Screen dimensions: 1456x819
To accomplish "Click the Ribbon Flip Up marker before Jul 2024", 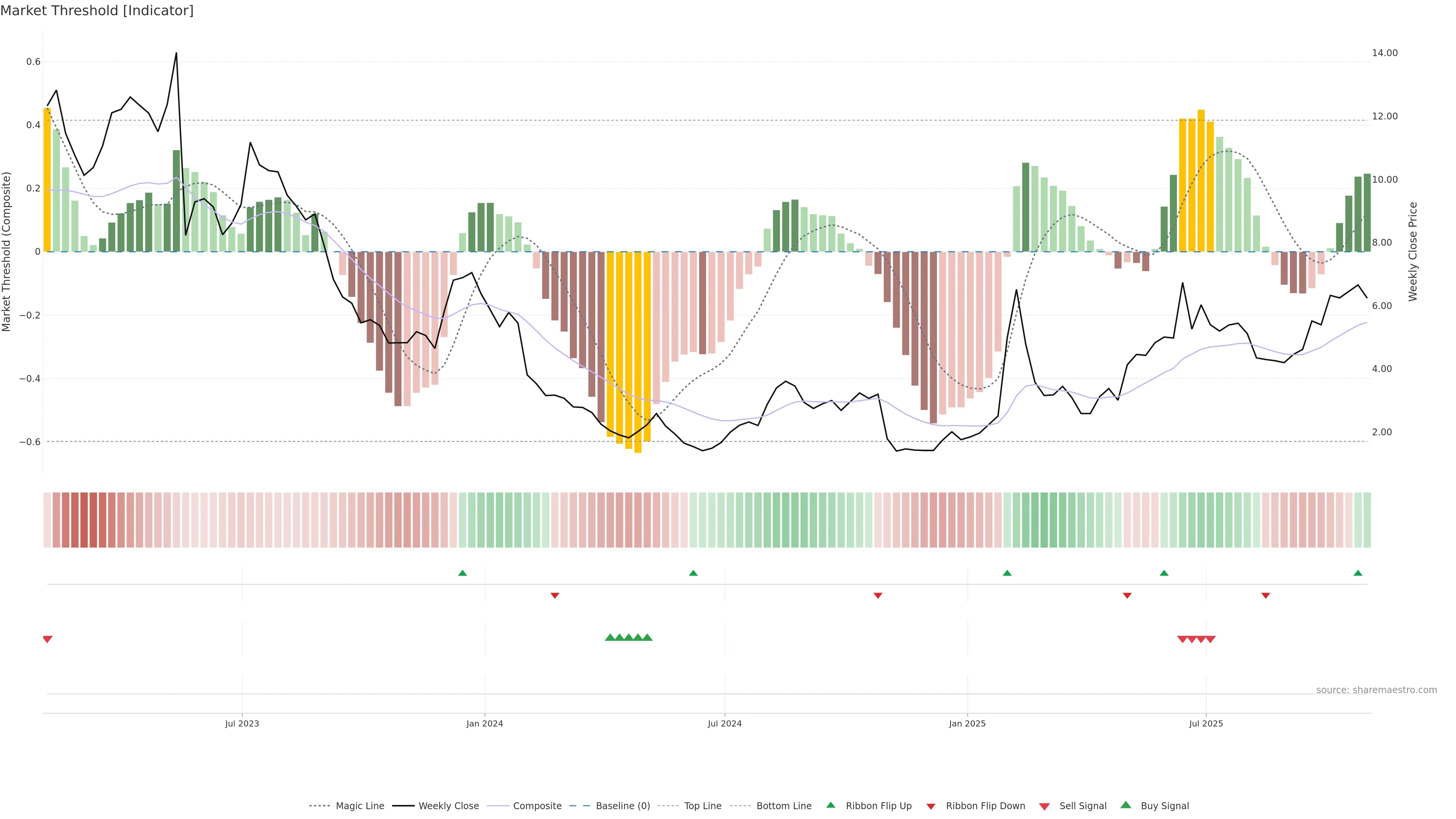I will coord(693,573).
